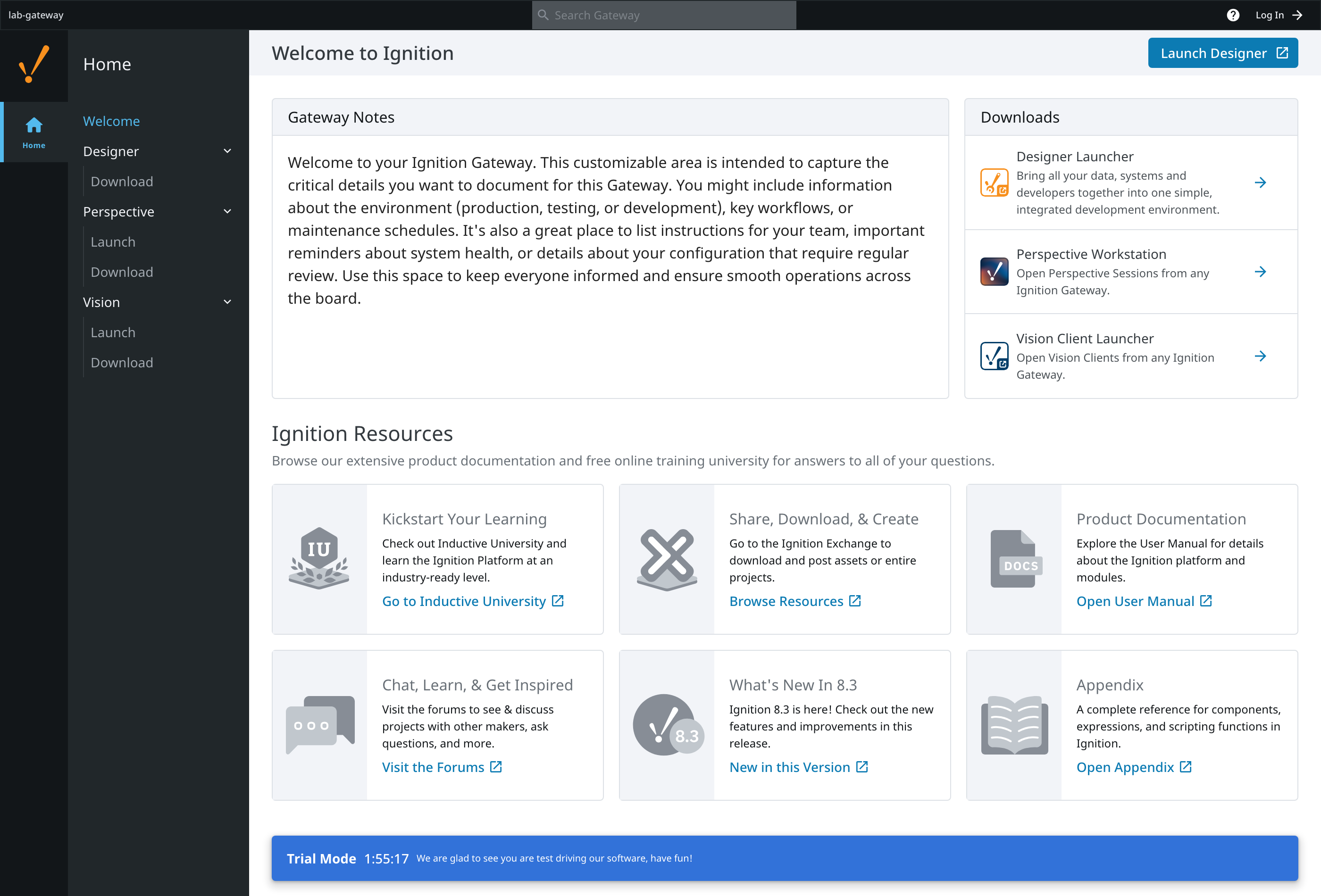Collapse the Designer section chevron
Image resolution: width=1321 pixels, height=896 pixels.
point(227,151)
